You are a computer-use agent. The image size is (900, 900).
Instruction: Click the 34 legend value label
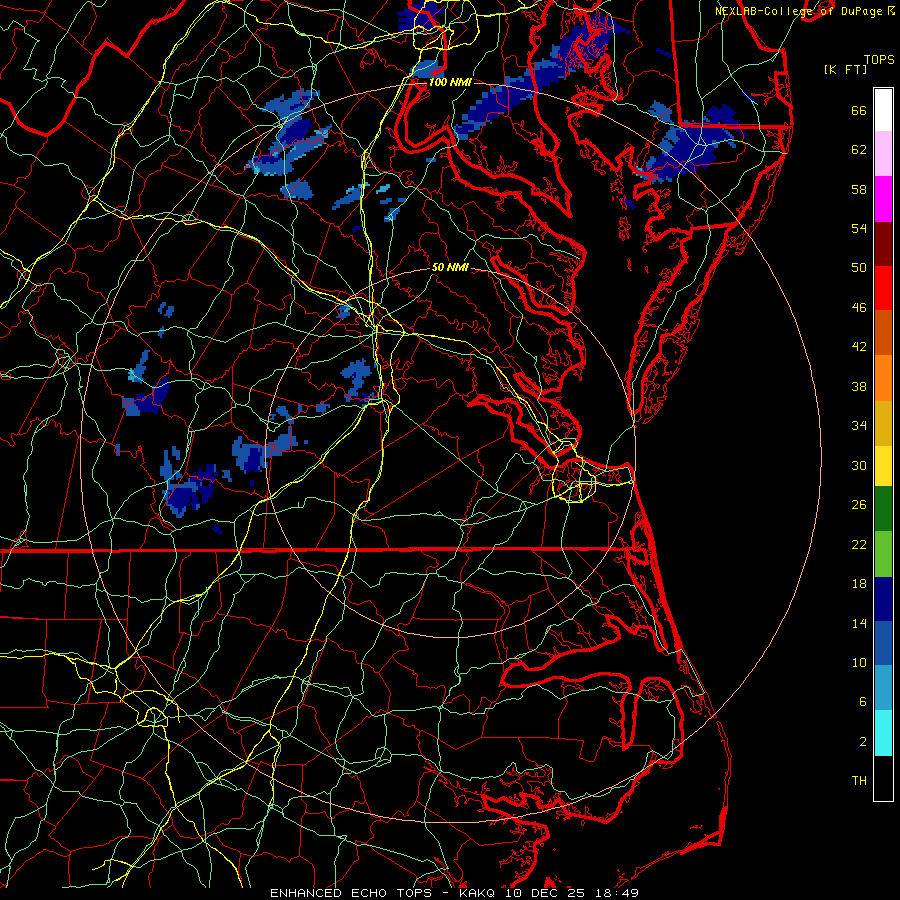(x=859, y=426)
